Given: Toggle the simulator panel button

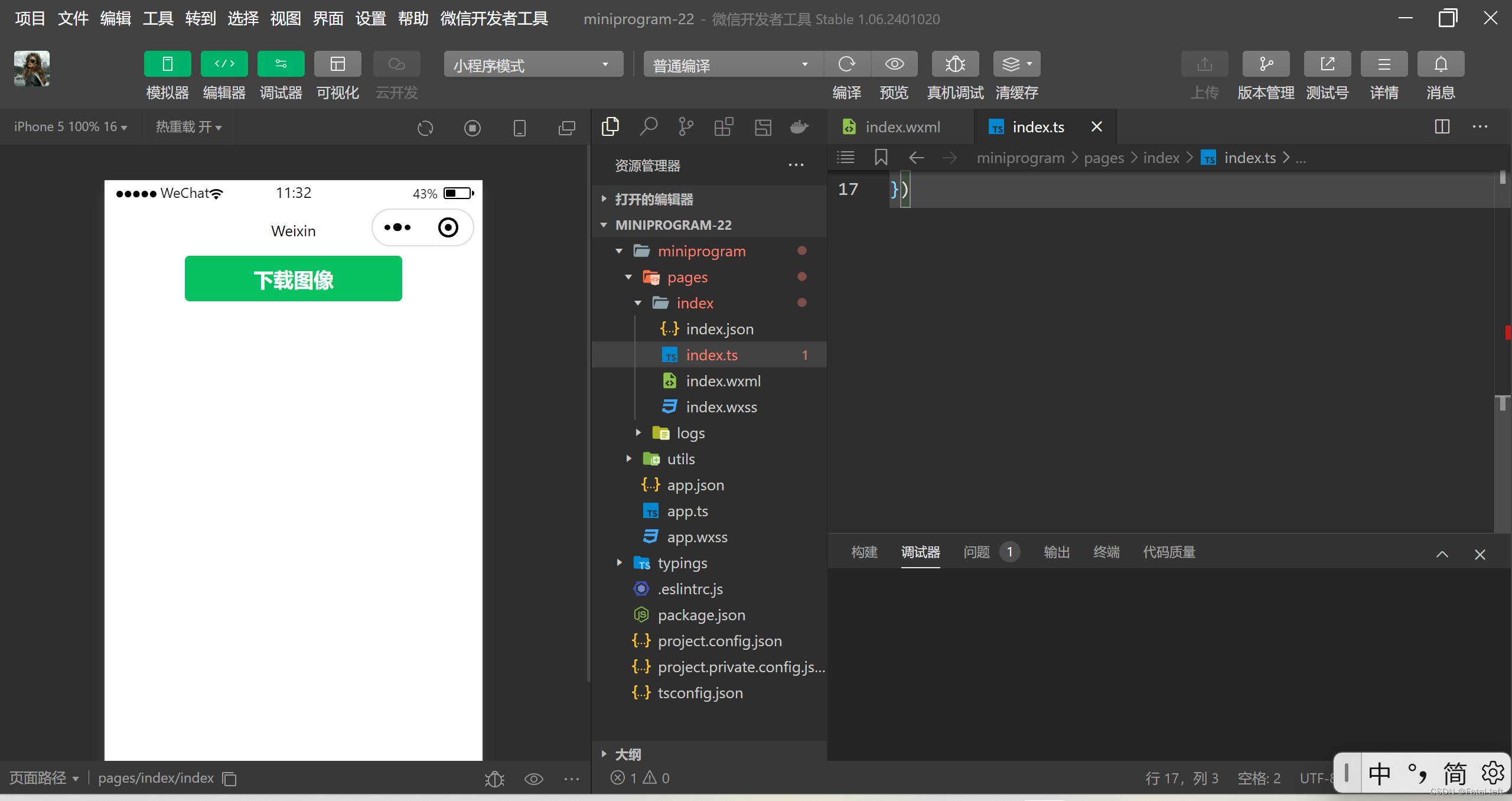Looking at the screenshot, I should pyautogui.click(x=167, y=64).
